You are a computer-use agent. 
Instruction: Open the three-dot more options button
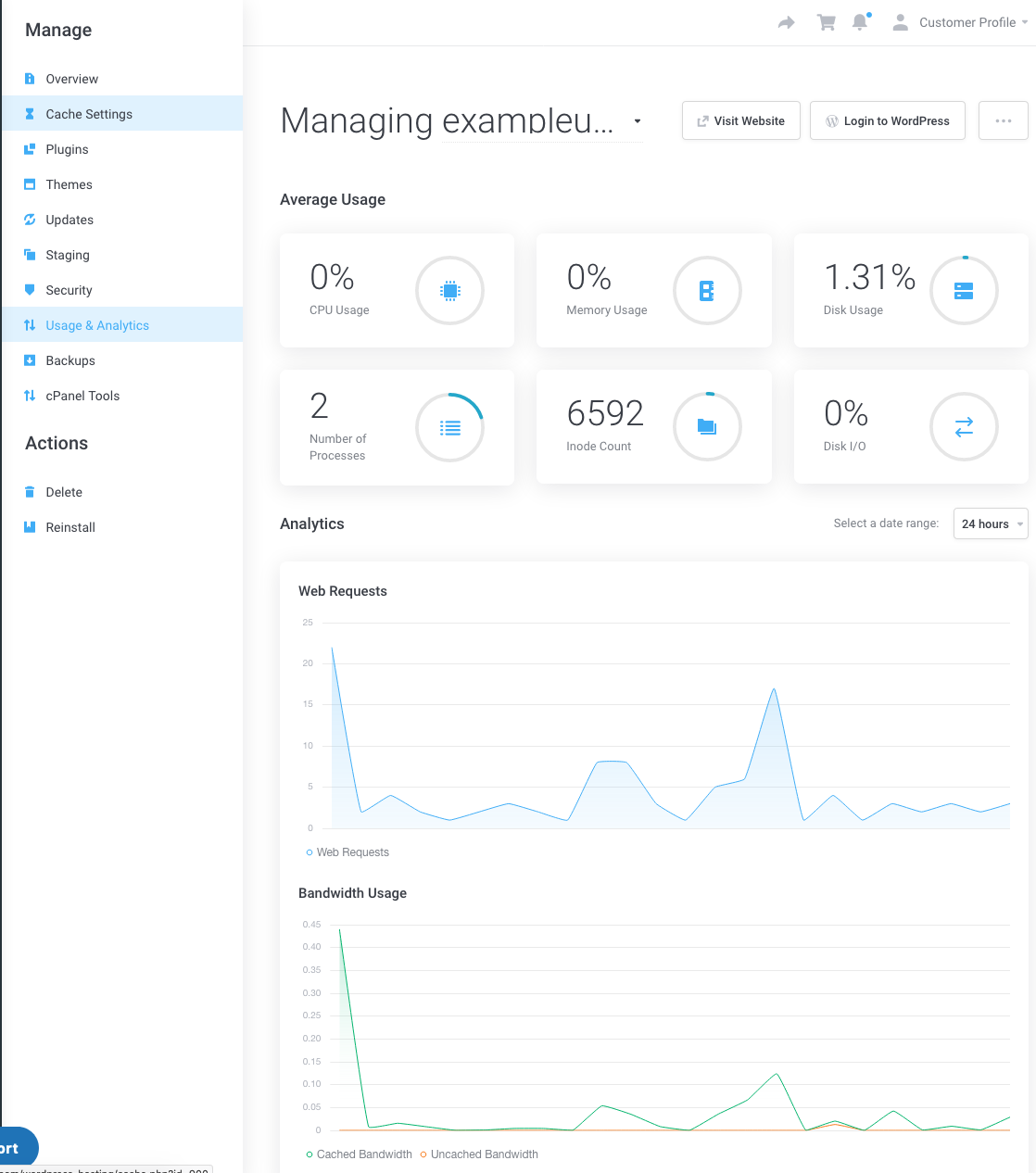1003,121
